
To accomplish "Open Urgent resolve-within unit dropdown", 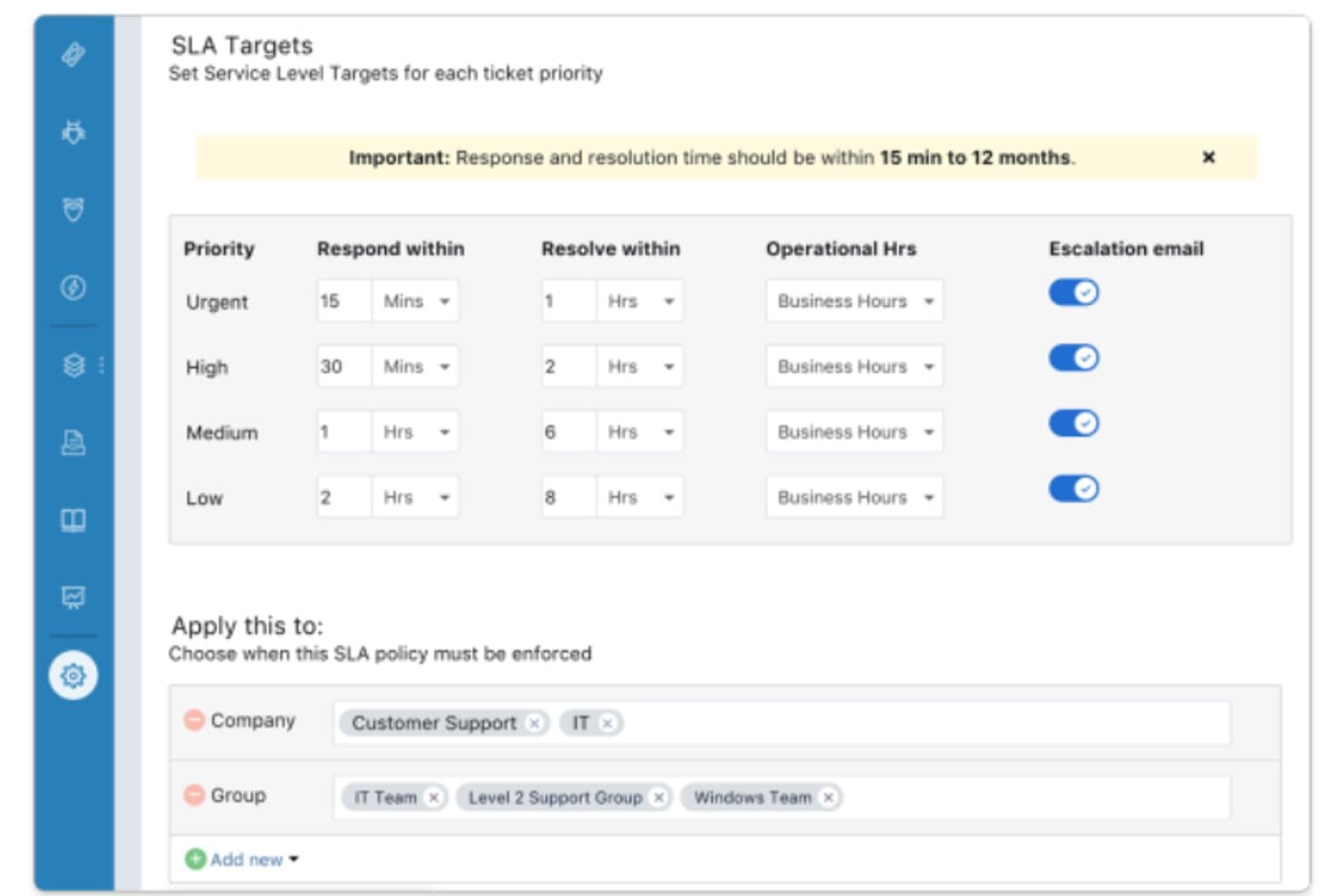I will coord(639,301).
